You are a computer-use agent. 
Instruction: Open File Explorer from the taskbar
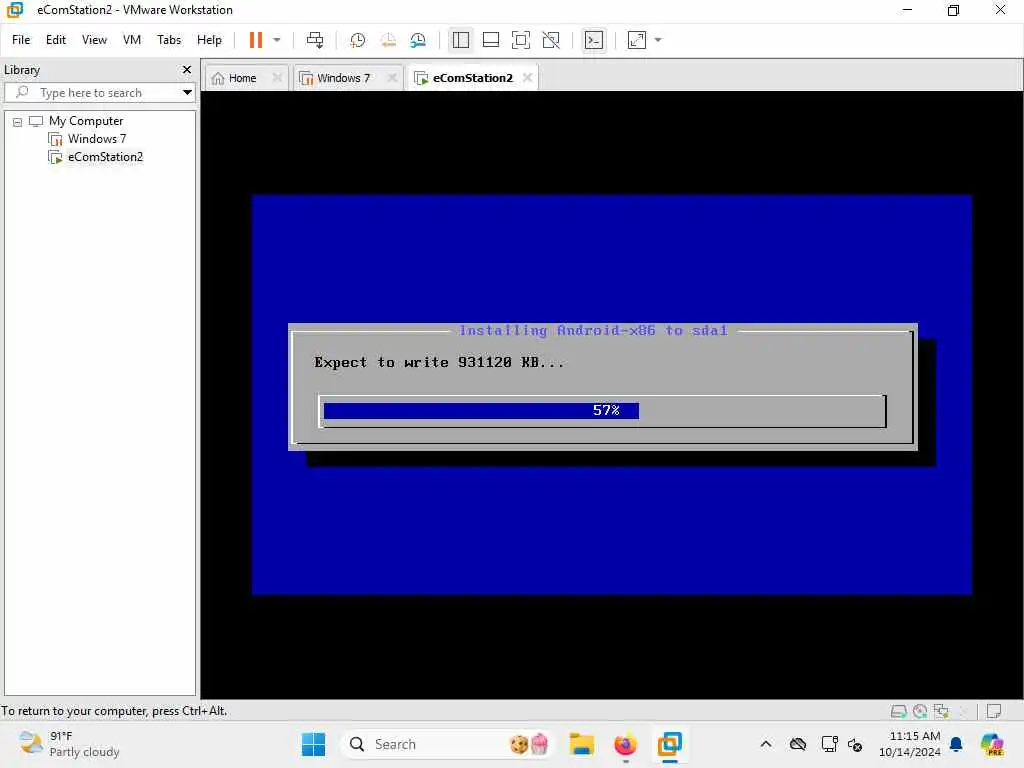pyautogui.click(x=581, y=744)
